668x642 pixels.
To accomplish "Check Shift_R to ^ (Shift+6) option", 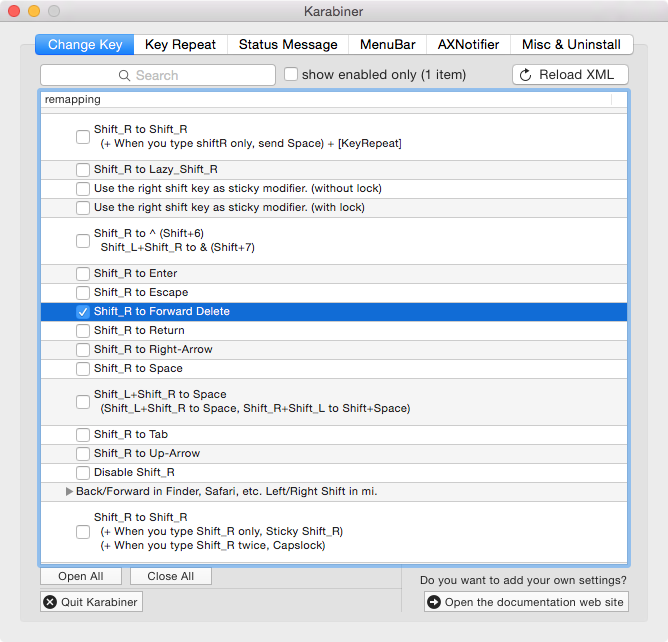I will tap(83, 241).
